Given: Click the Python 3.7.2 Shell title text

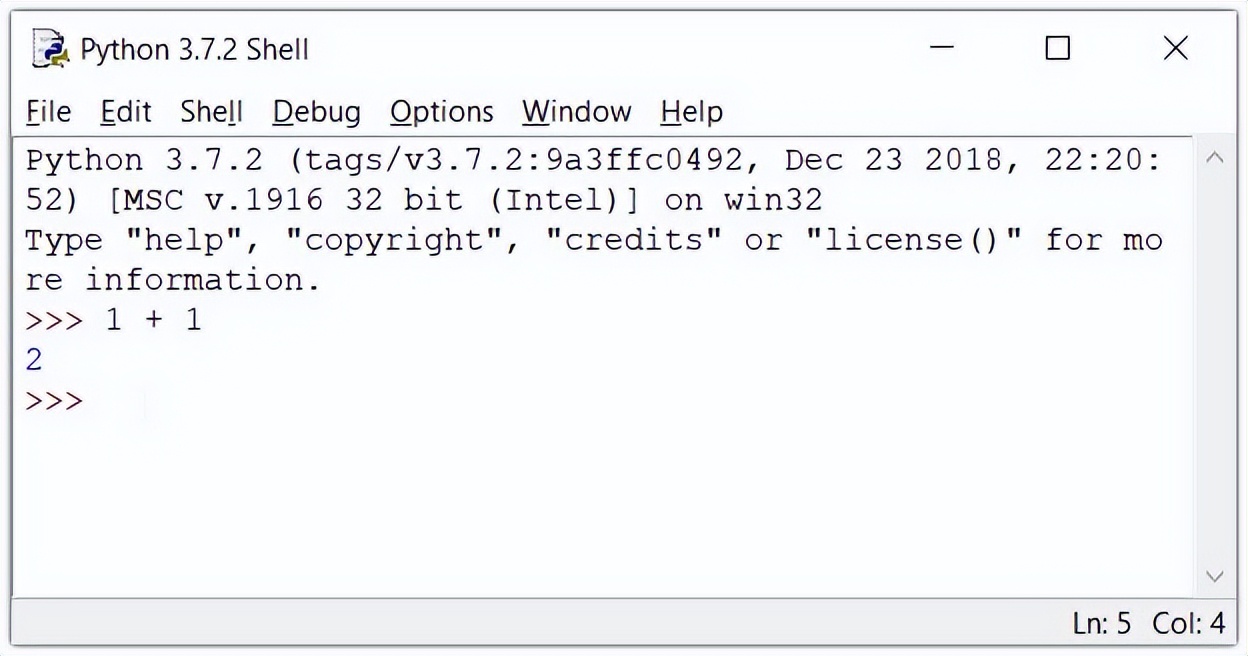Looking at the screenshot, I should tap(194, 49).
